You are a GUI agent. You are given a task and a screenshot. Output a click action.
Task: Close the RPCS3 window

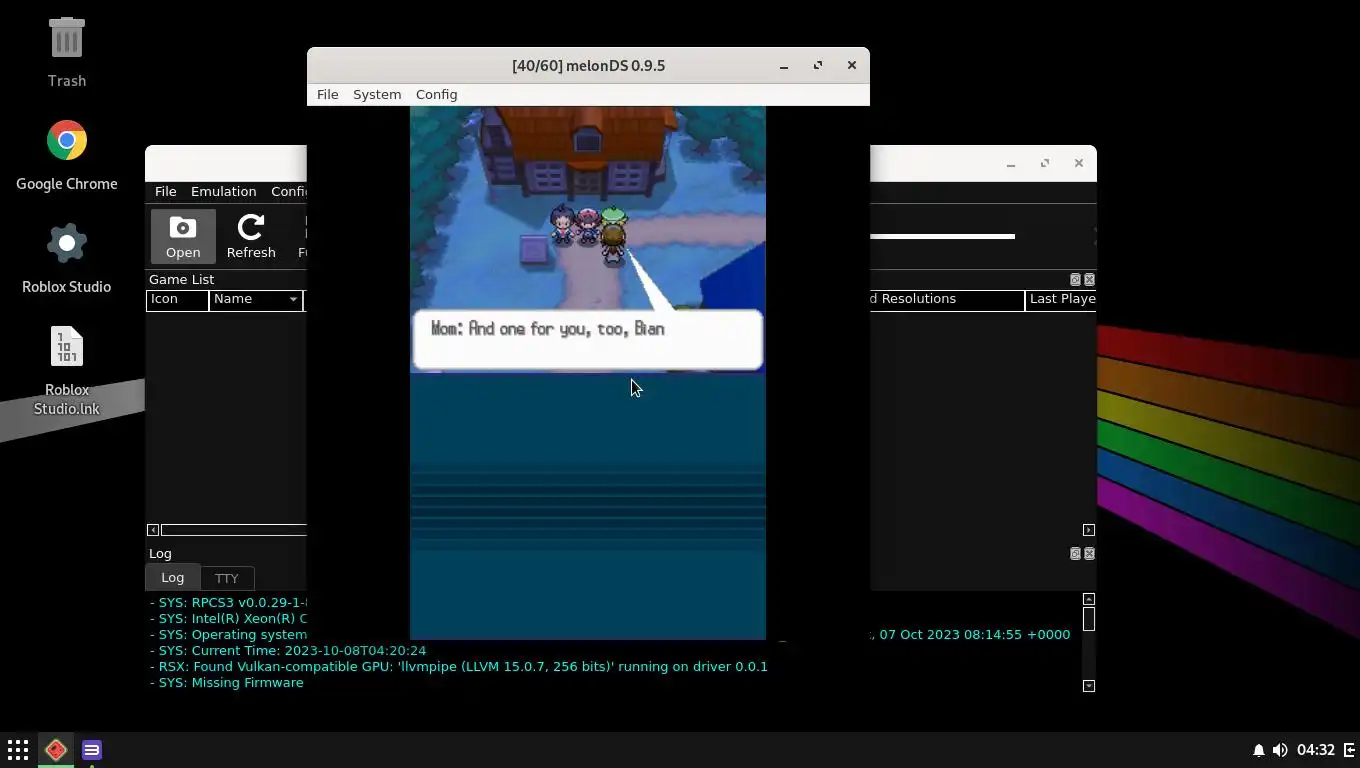(x=1079, y=163)
